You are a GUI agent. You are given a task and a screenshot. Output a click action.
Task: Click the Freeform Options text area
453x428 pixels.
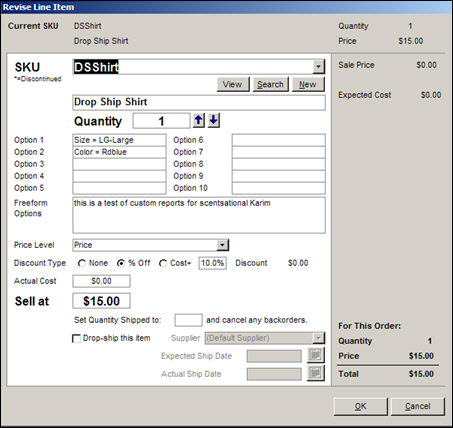(199, 215)
